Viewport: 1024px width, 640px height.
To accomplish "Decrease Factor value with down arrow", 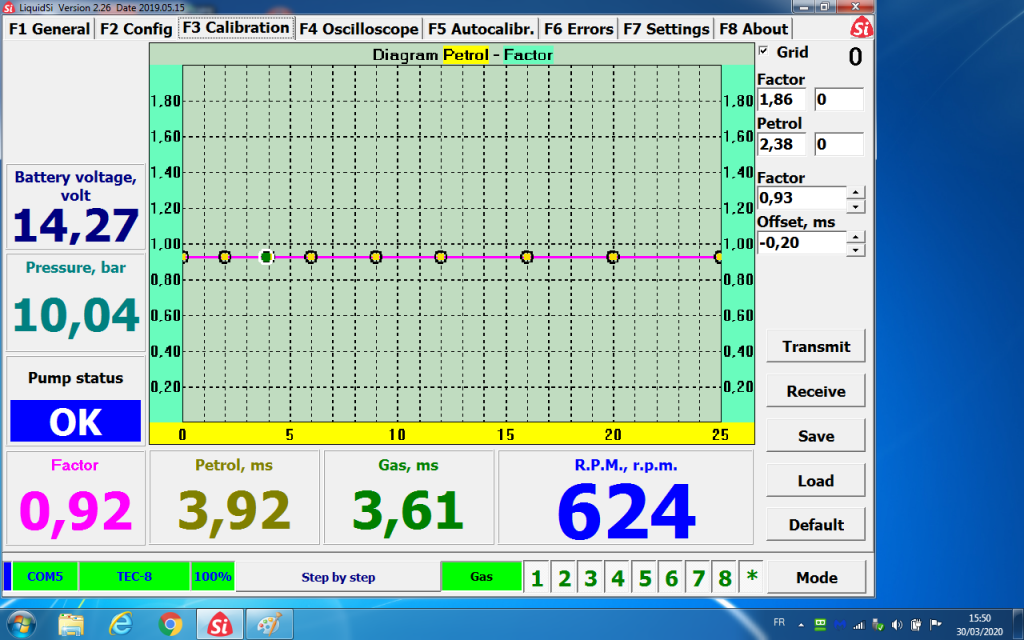I will coord(856,206).
